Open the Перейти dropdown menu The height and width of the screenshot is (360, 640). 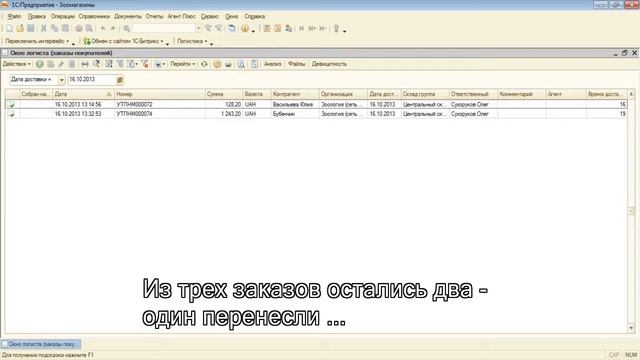tap(182, 64)
